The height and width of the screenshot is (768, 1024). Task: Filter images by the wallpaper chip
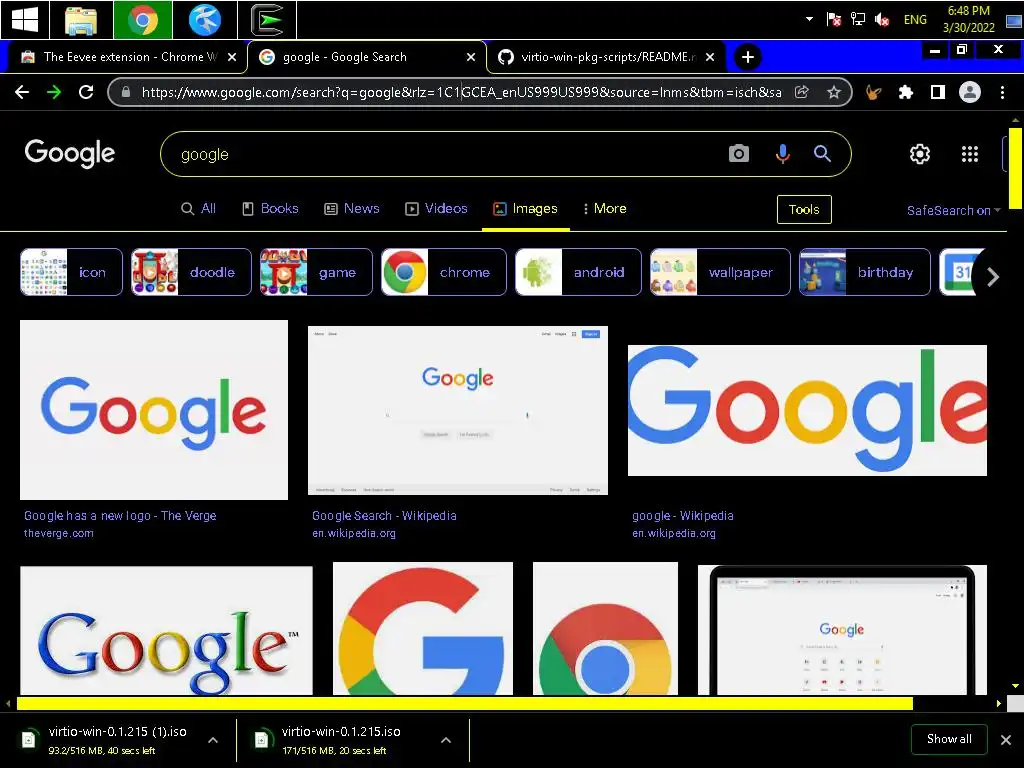720,272
